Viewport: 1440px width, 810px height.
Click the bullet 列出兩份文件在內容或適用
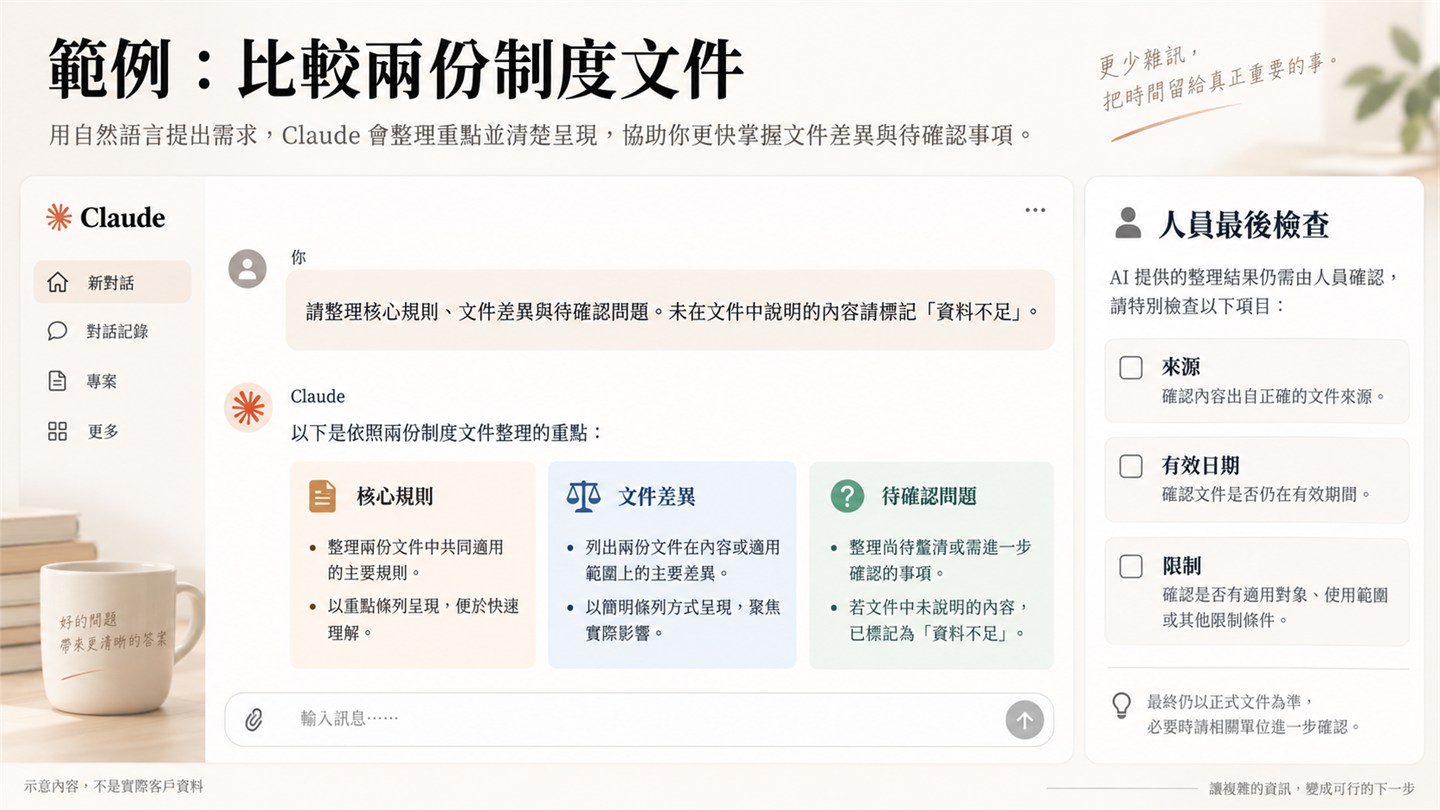[683, 560]
